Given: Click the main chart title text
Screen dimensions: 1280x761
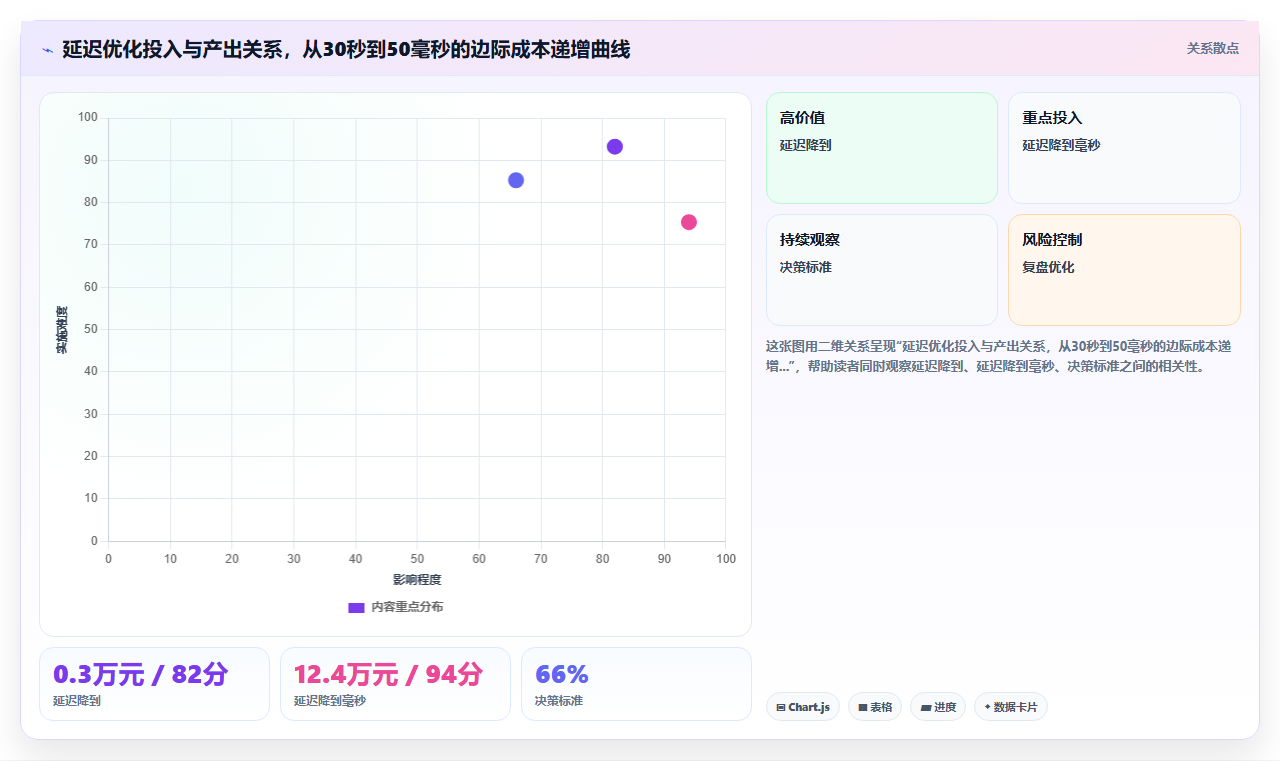Looking at the screenshot, I should (x=346, y=49).
